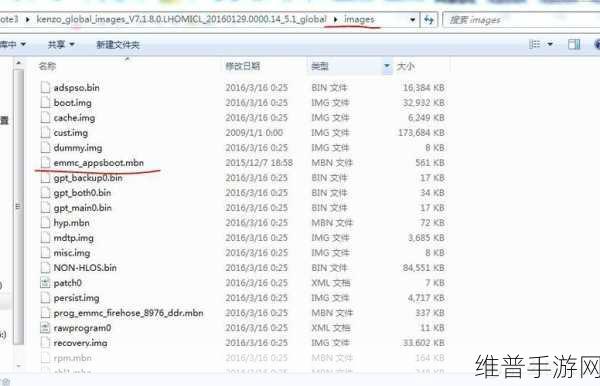Click the NON-HLOS.bin file icon

(x=45, y=267)
